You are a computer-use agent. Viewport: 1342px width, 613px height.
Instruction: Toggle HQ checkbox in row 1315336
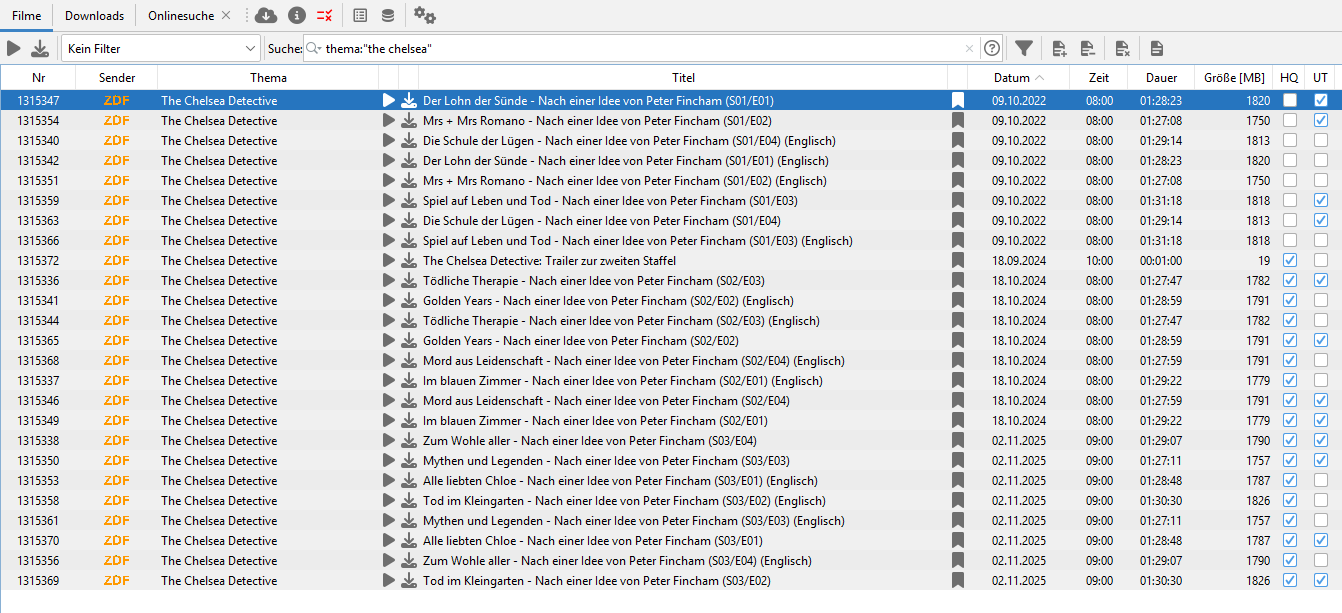(1290, 280)
